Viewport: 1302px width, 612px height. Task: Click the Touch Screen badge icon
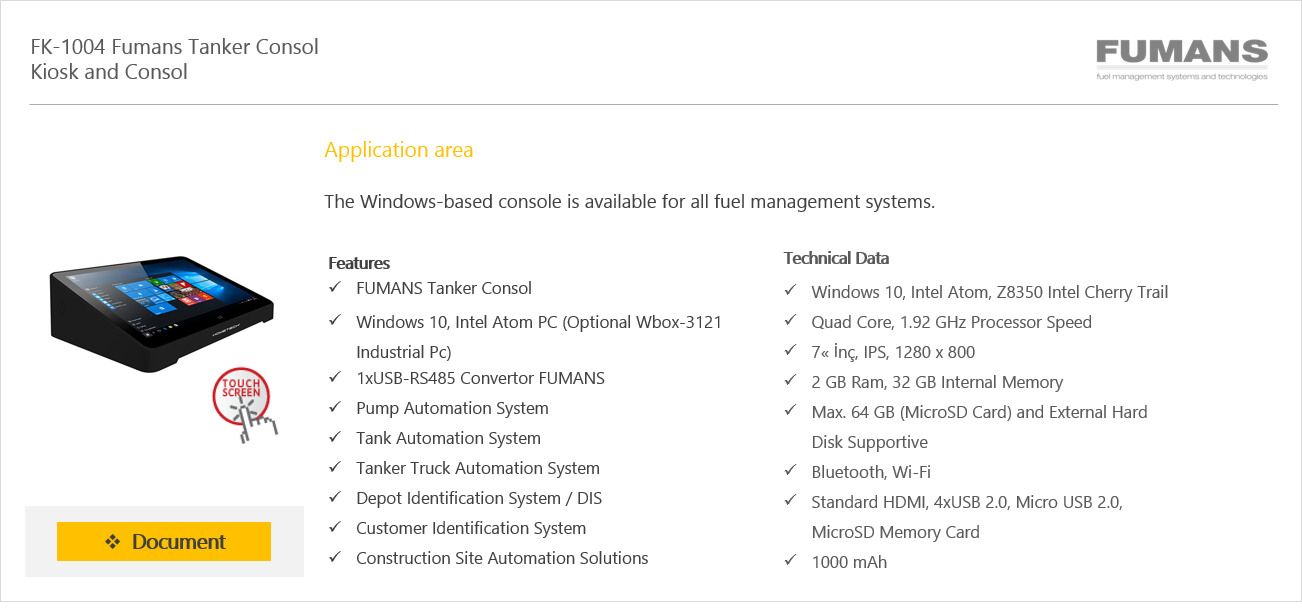pyautogui.click(x=244, y=405)
